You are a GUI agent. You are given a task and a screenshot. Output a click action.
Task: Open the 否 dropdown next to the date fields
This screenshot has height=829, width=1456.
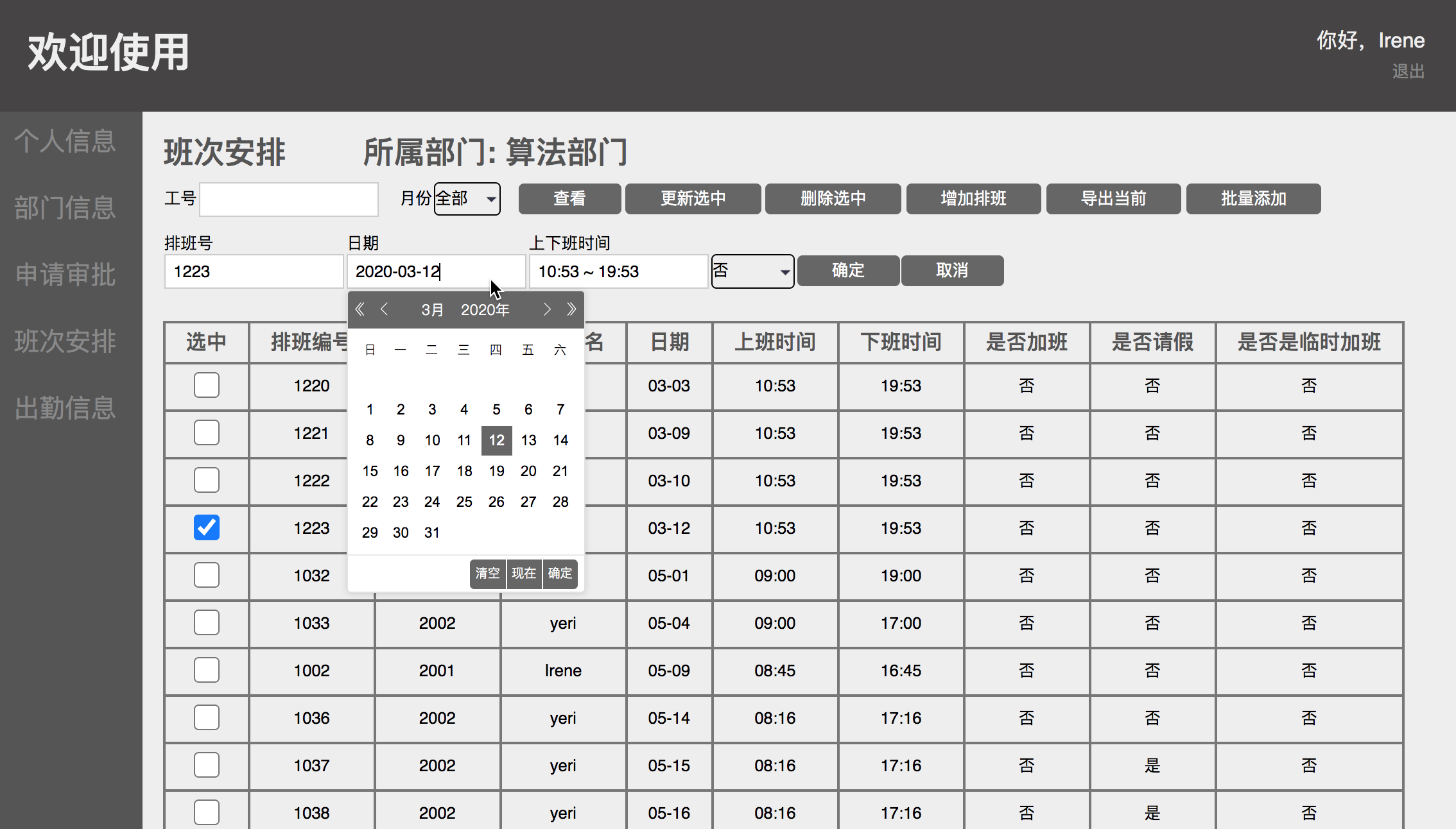pyautogui.click(x=752, y=271)
